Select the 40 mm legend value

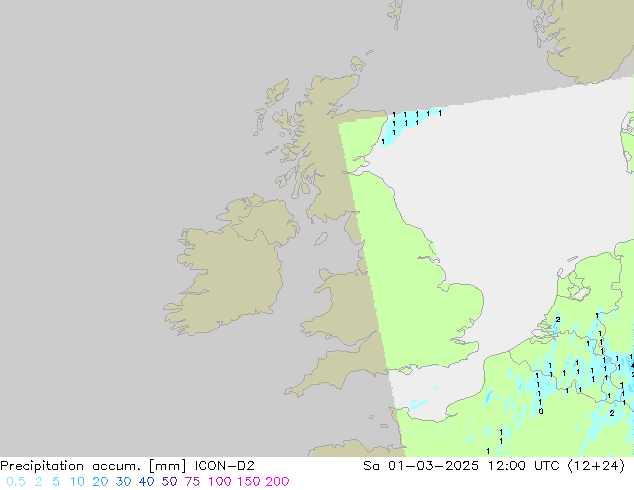point(146,482)
